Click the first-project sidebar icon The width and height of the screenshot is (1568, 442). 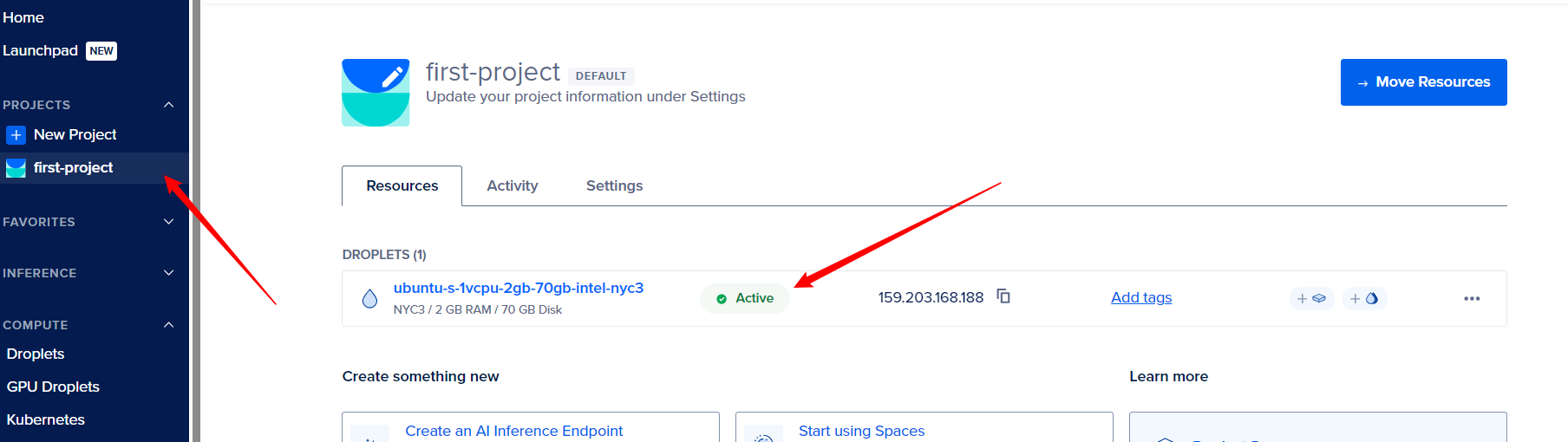[16, 168]
